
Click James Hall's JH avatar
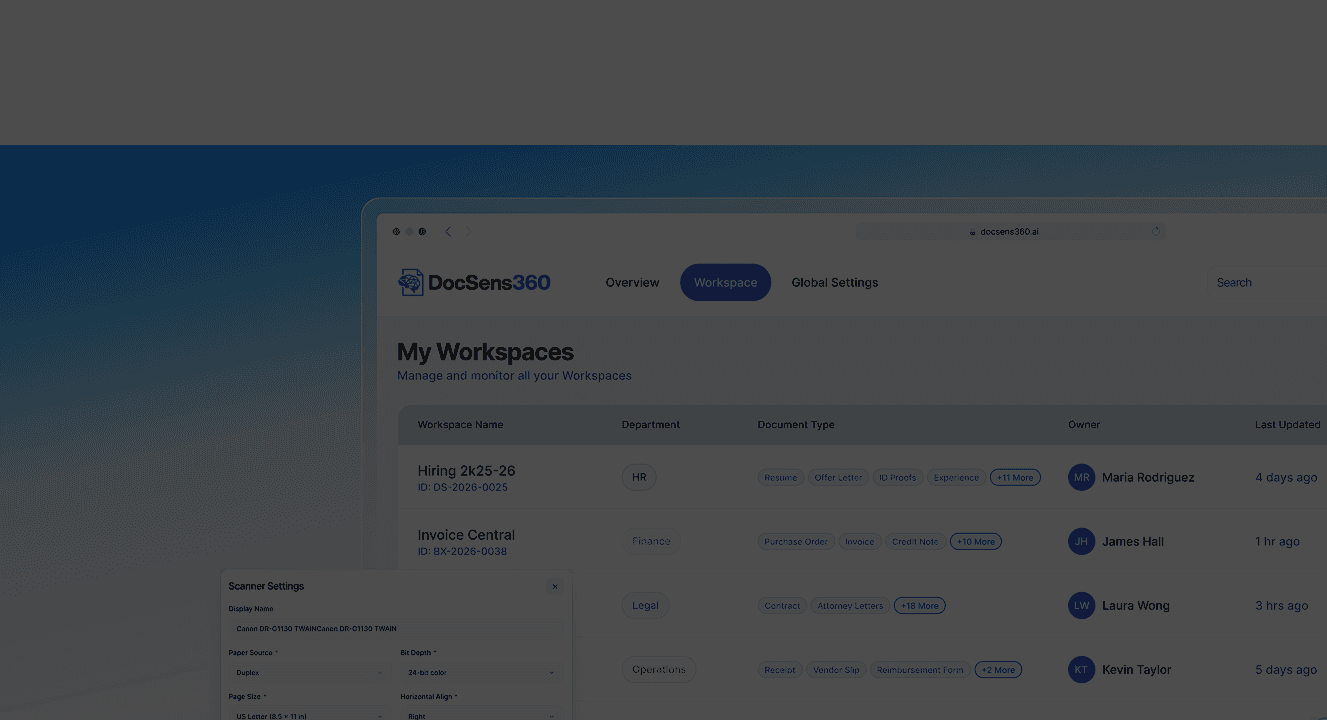coord(1081,541)
